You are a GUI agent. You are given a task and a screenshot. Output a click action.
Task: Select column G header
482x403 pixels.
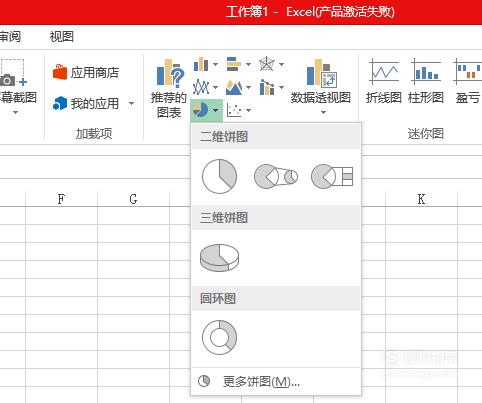pyautogui.click(x=133, y=199)
